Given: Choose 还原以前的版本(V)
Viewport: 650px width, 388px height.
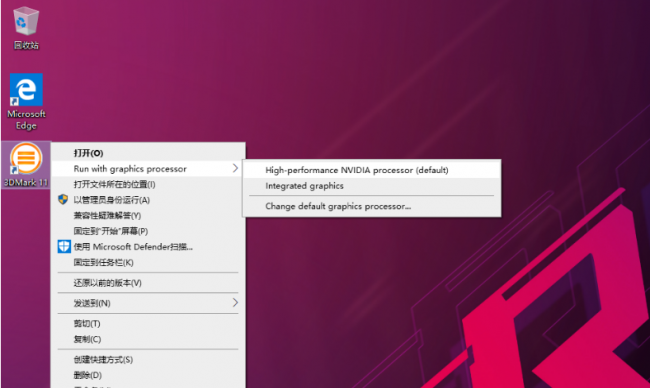Looking at the screenshot, I should (x=148, y=283).
